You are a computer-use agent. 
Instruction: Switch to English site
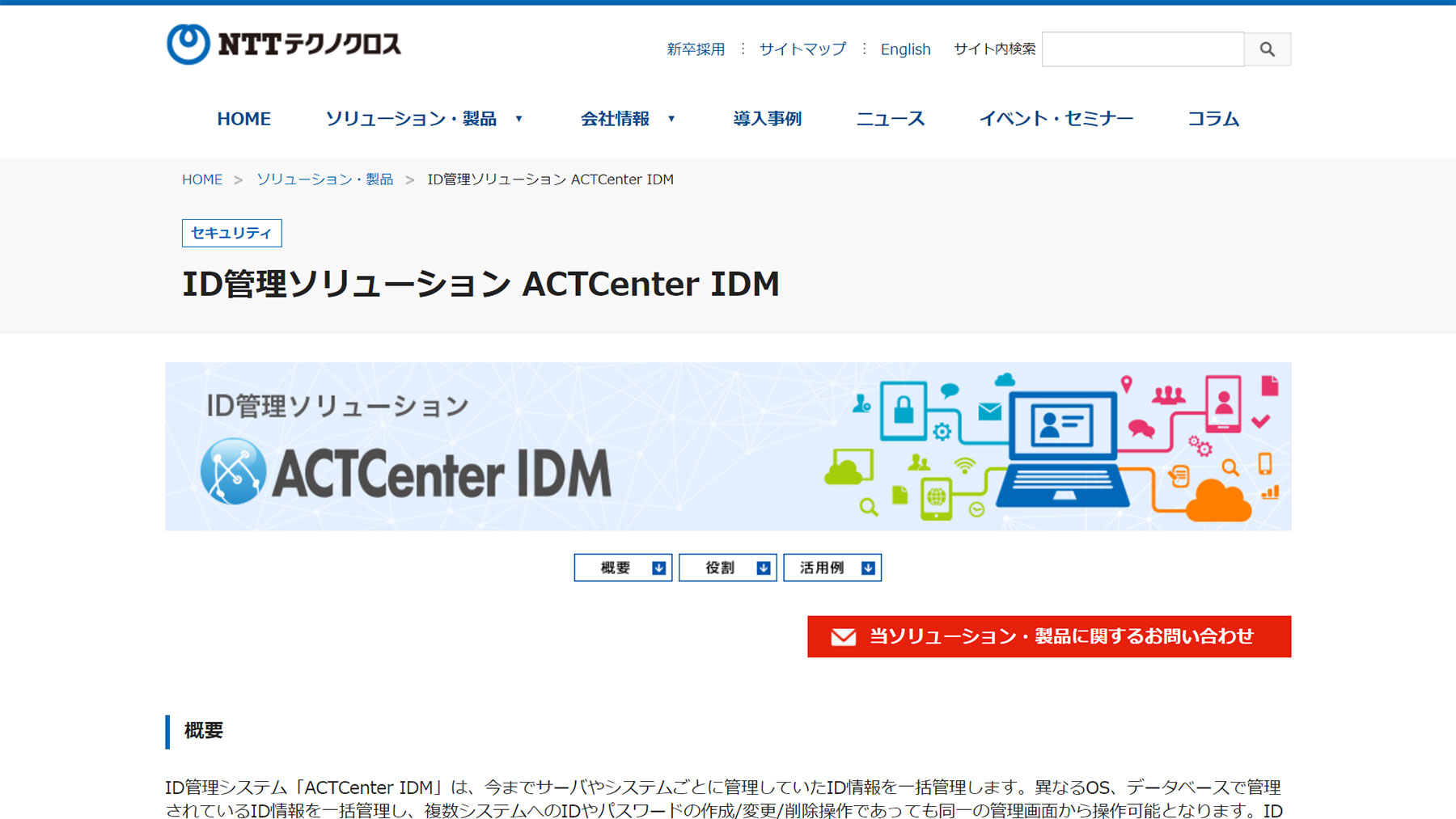click(905, 49)
